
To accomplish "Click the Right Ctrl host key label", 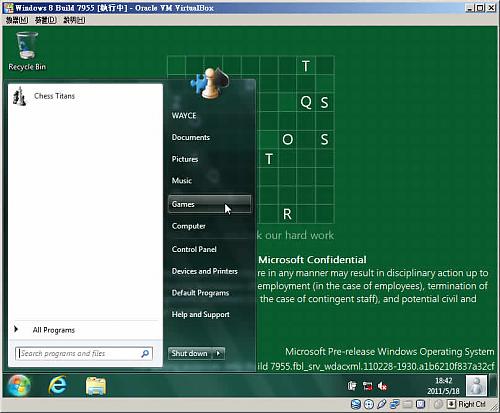I will (471, 404).
